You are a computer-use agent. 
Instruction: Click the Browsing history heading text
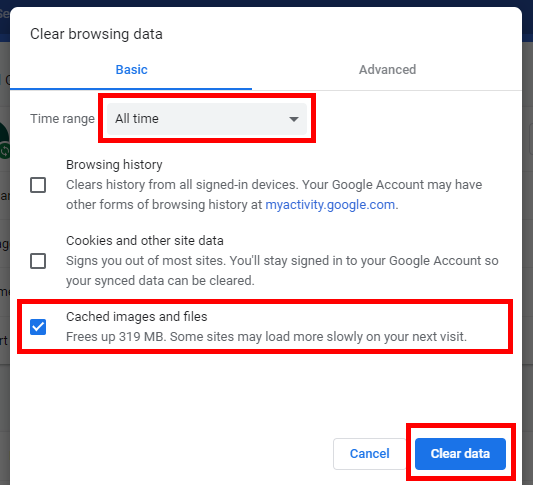pyautogui.click(x=114, y=165)
